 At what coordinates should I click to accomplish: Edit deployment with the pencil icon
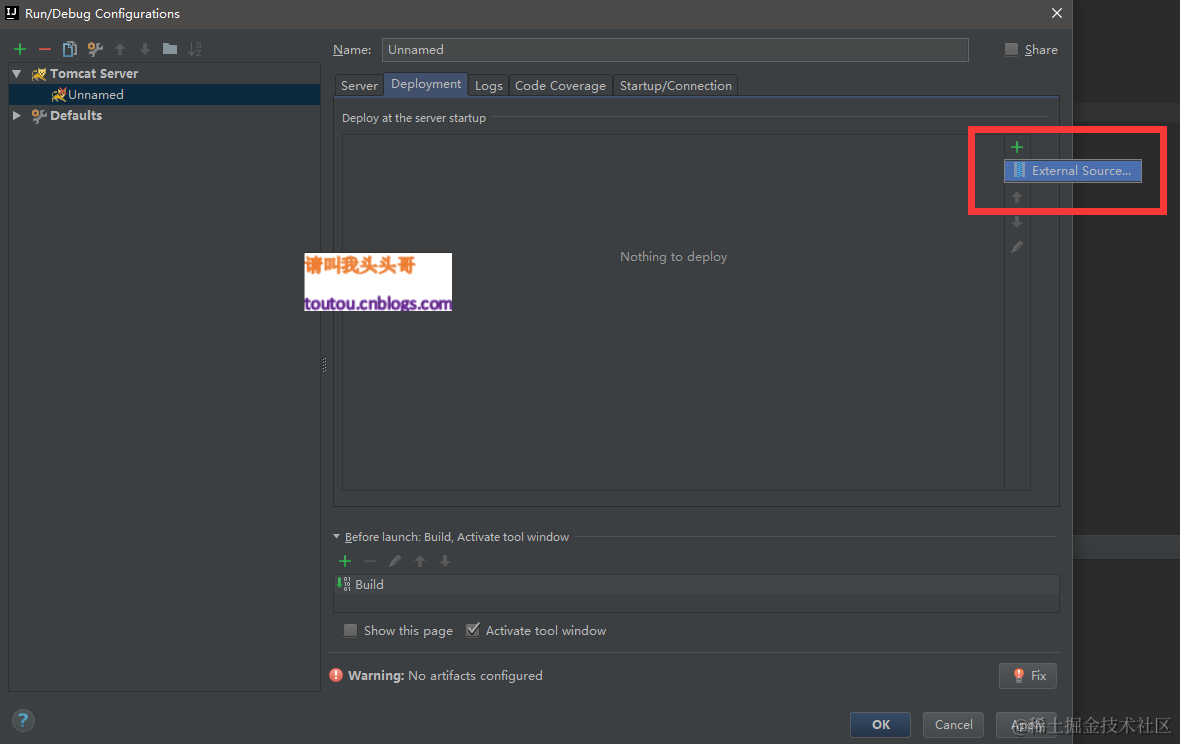[1016, 247]
